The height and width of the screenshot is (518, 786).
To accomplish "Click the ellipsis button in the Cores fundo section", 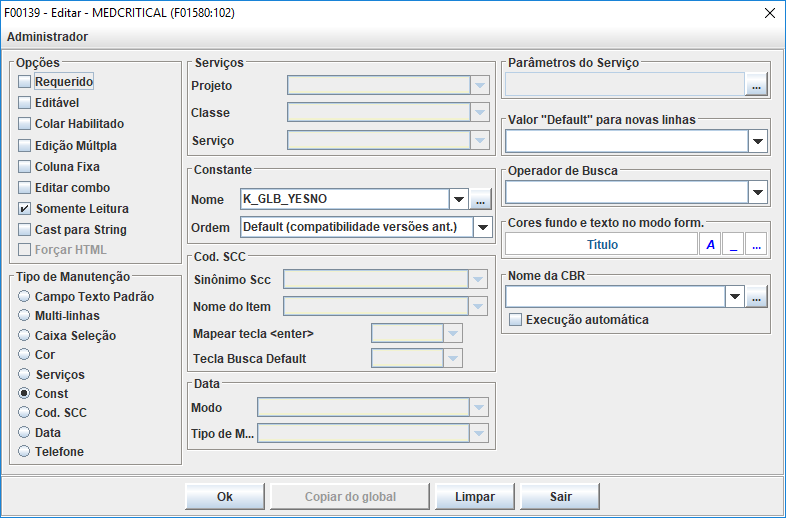I will pos(756,244).
